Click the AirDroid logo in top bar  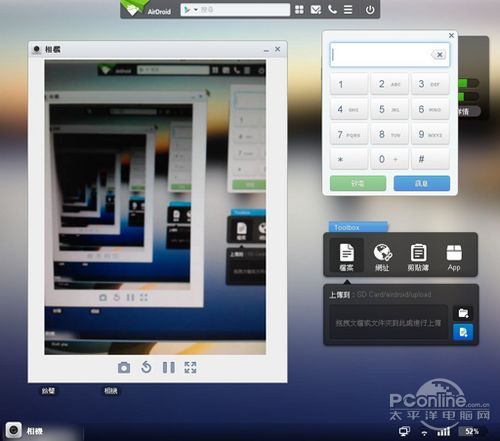(146, 9)
